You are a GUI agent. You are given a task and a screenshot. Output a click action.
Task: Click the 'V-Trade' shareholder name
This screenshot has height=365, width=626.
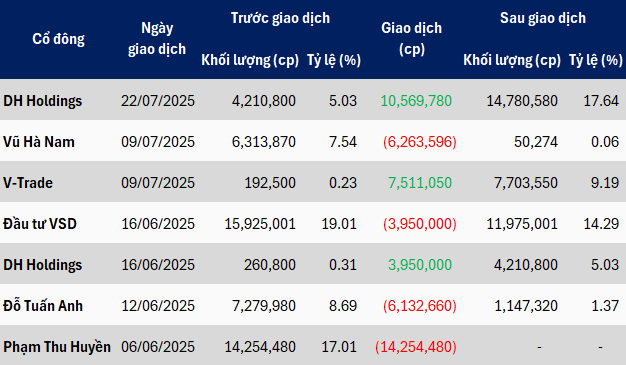point(28,183)
